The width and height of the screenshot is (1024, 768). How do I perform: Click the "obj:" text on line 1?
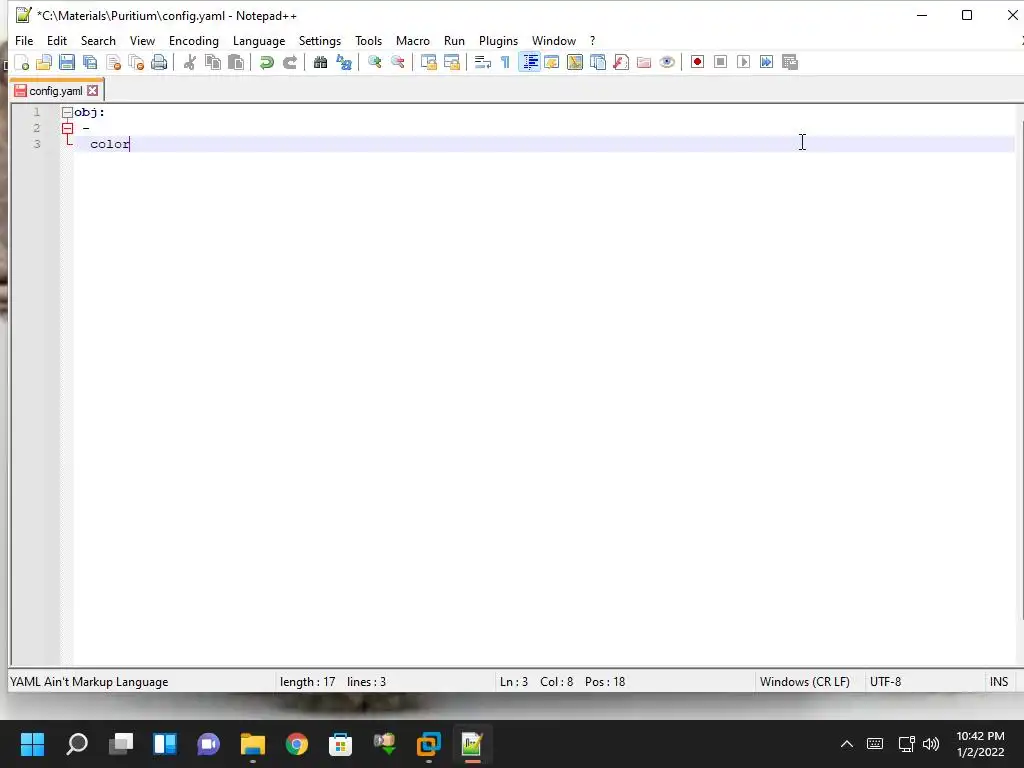point(89,112)
